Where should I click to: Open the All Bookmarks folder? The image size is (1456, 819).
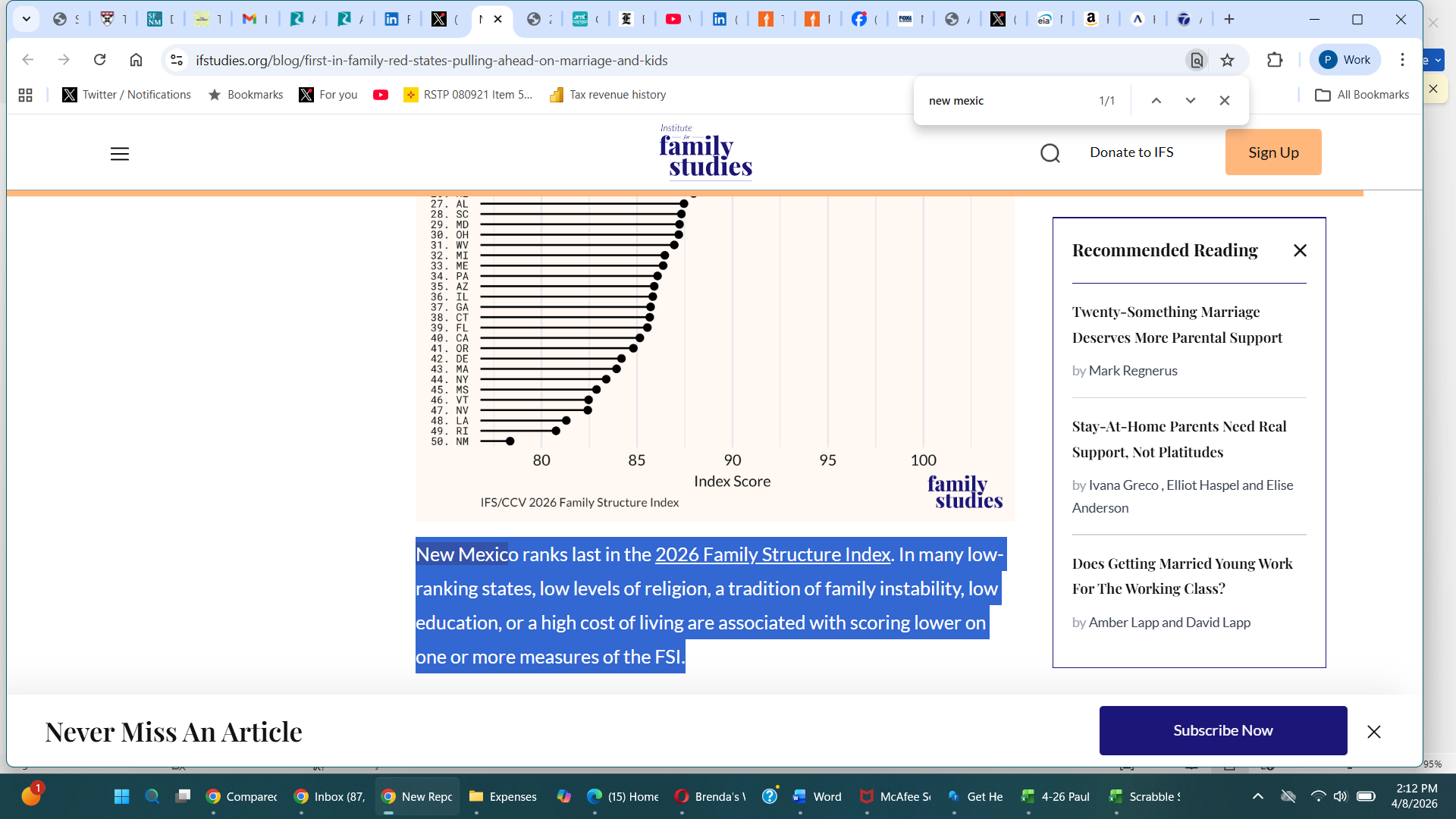[1362, 95]
